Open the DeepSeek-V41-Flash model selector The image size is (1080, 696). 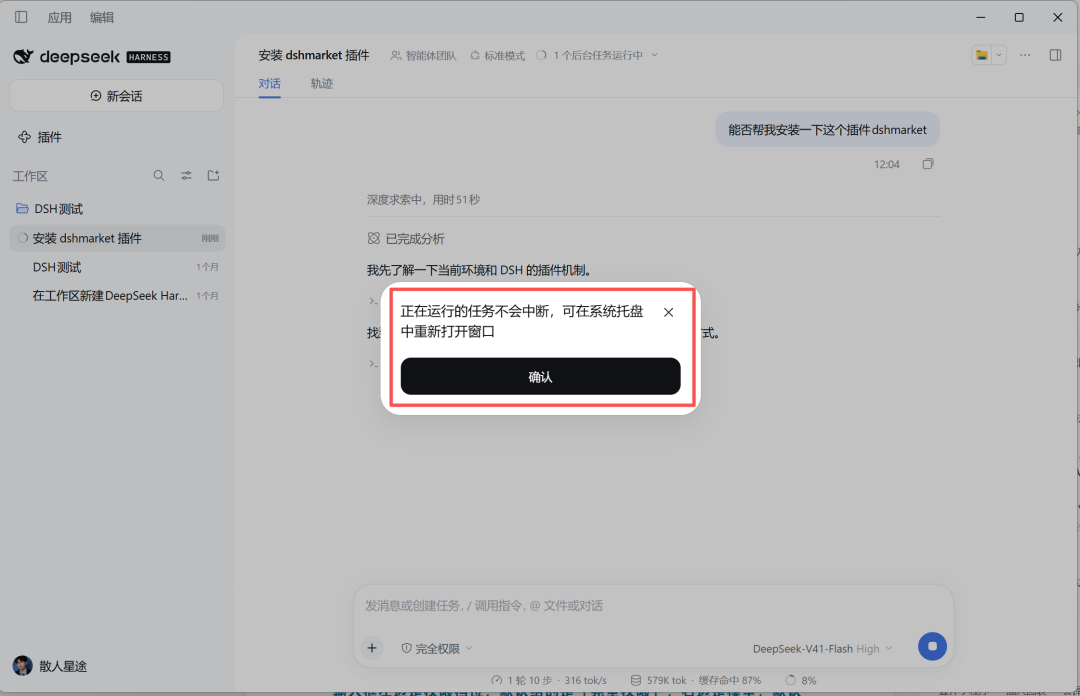tap(823, 648)
